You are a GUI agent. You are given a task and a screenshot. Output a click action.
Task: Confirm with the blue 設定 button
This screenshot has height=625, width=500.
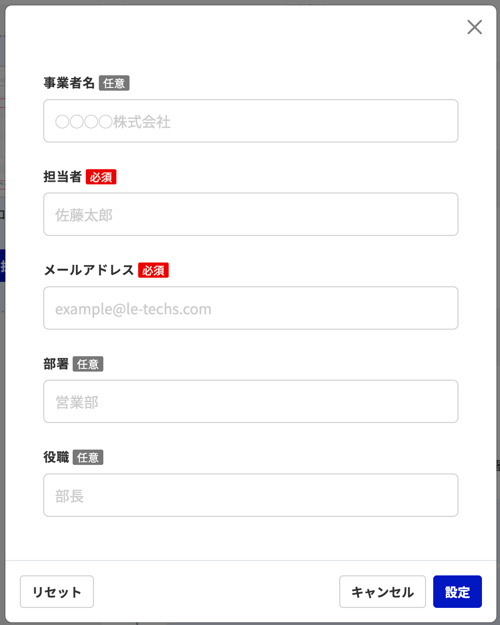point(457,592)
